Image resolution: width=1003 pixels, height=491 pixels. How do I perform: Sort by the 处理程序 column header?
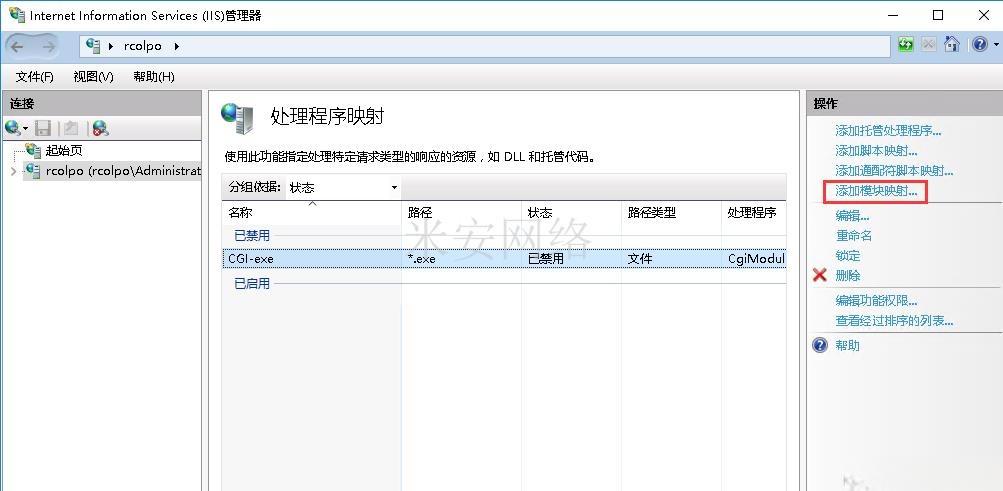click(754, 213)
